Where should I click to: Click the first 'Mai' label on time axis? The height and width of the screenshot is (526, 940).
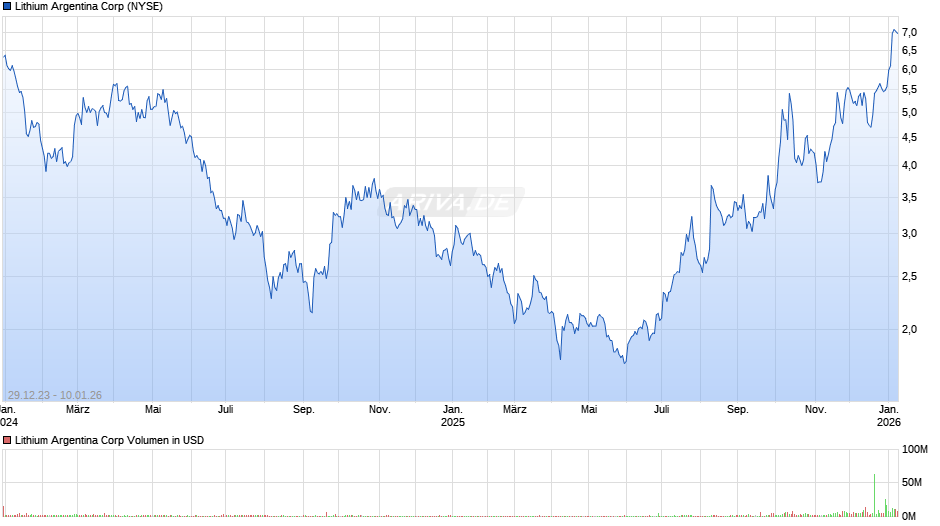pyautogui.click(x=153, y=410)
